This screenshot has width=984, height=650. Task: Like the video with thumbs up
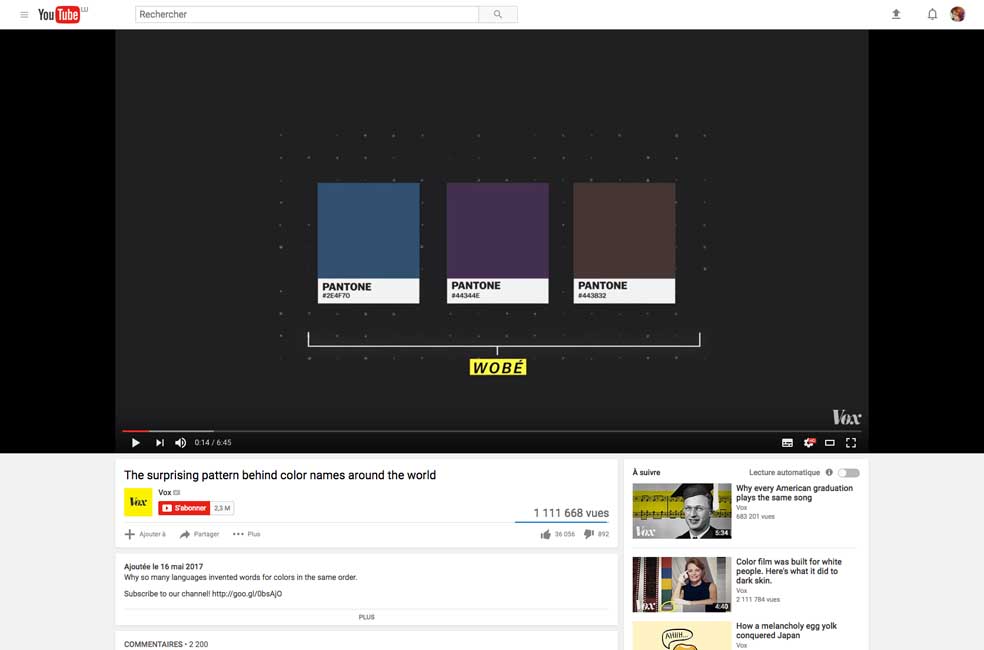546,534
